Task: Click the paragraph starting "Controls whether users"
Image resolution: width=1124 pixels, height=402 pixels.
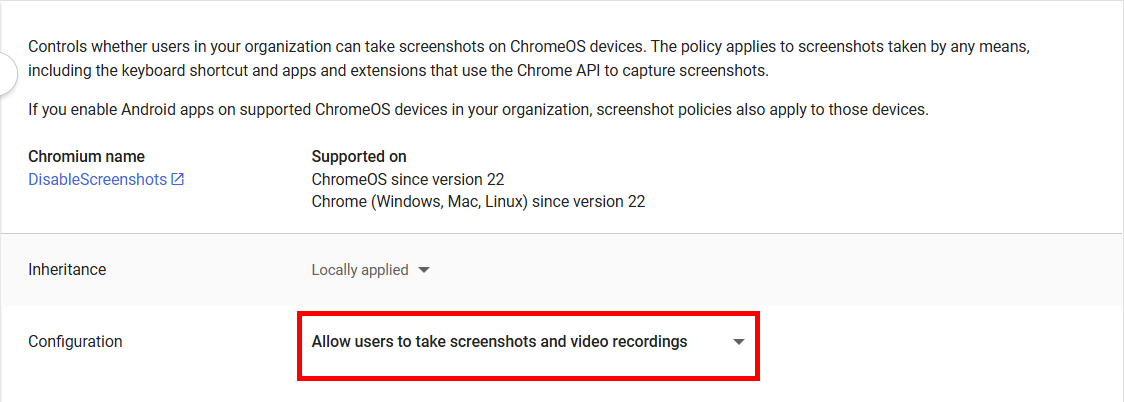Action: pyautogui.click(x=535, y=59)
